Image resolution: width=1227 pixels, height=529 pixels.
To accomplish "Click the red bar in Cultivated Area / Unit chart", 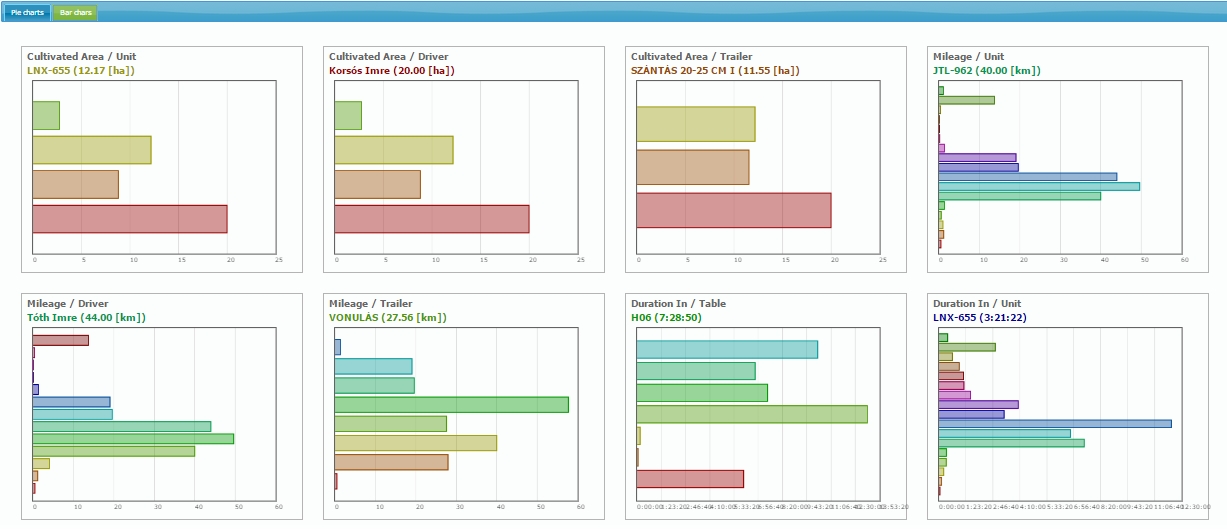I will tap(129, 219).
